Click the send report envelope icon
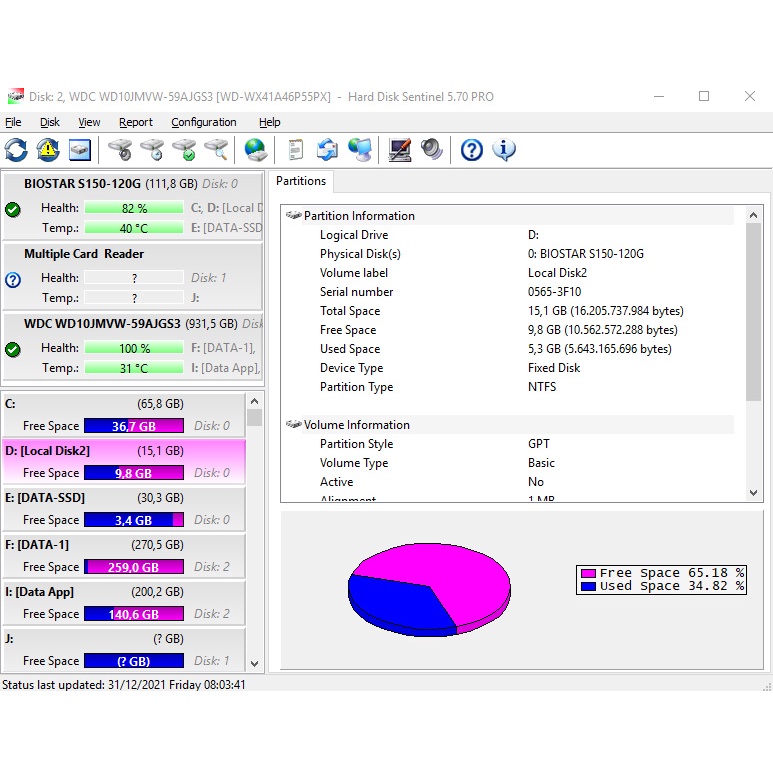Screen dimensions: 773x773 tap(327, 150)
